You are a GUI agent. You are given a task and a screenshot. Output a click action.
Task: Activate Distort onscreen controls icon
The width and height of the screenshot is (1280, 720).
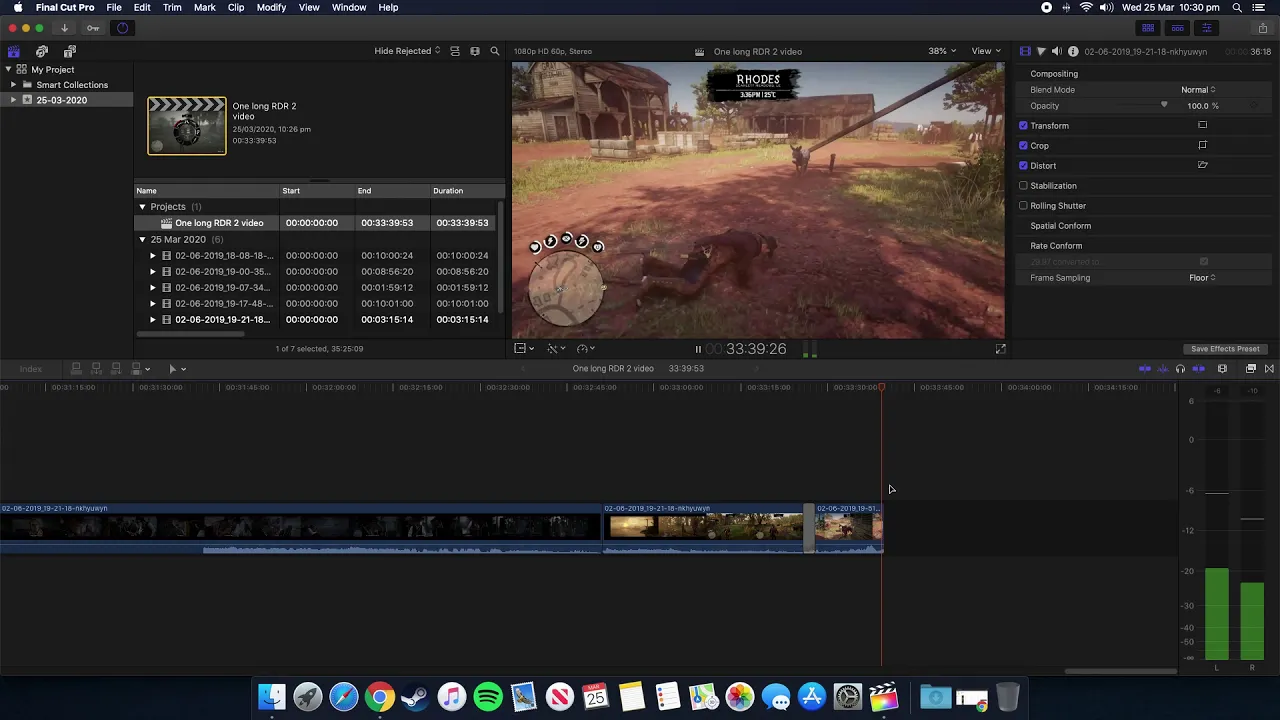click(x=1202, y=165)
